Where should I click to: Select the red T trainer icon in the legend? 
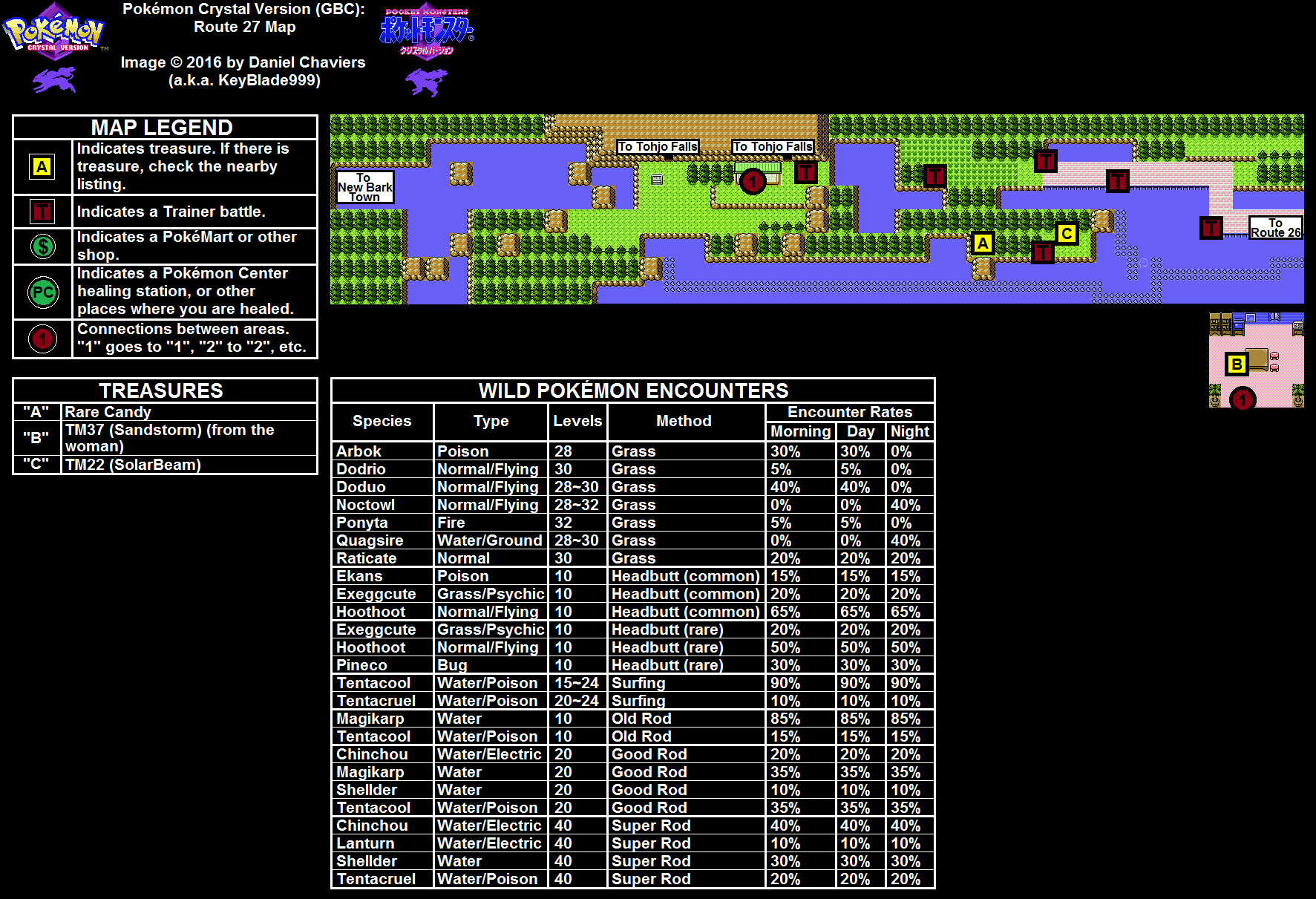point(42,212)
